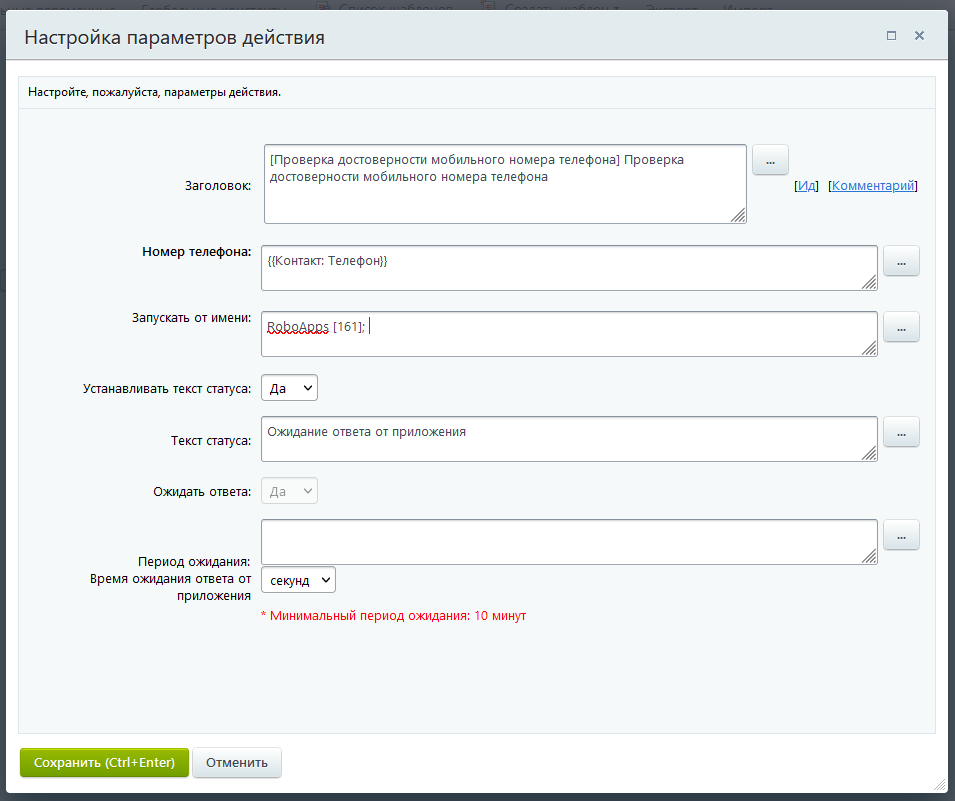Expand the секунд time unit dropdown

click(x=298, y=580)
